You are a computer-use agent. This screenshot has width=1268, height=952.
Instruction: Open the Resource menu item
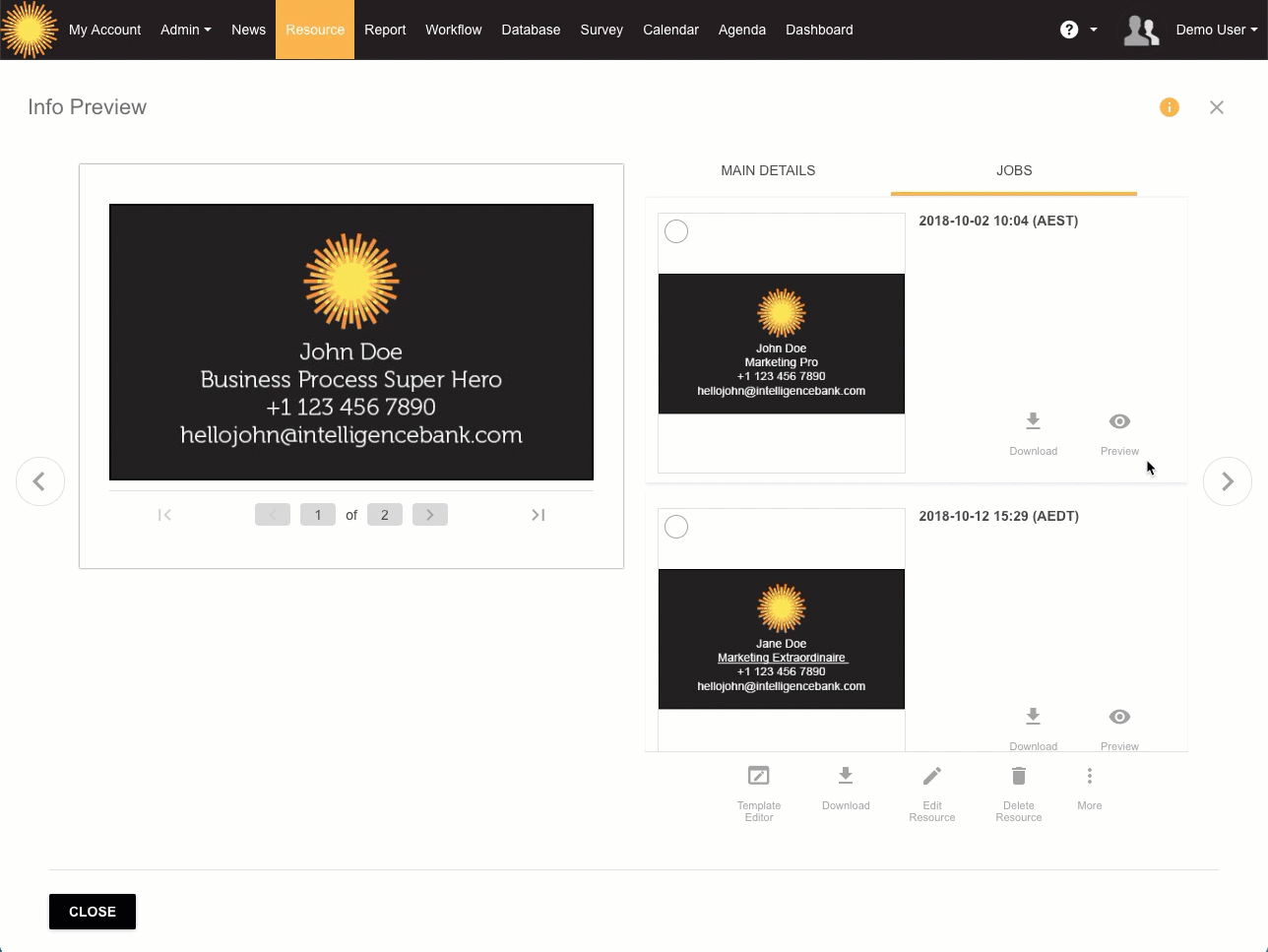tap(315, 30)
